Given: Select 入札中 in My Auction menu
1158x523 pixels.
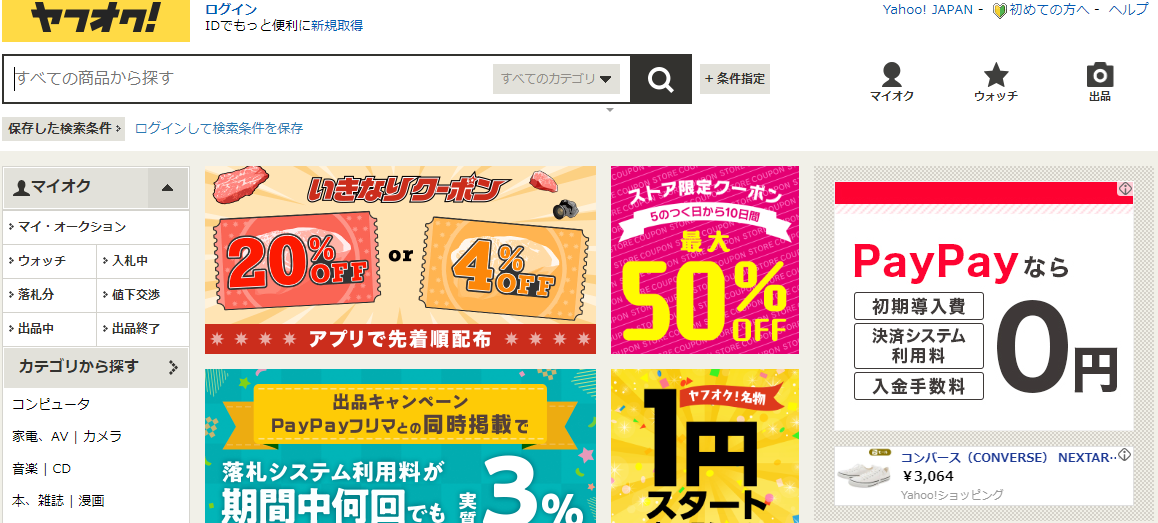Looking at the screenshot, I should 129,261.
